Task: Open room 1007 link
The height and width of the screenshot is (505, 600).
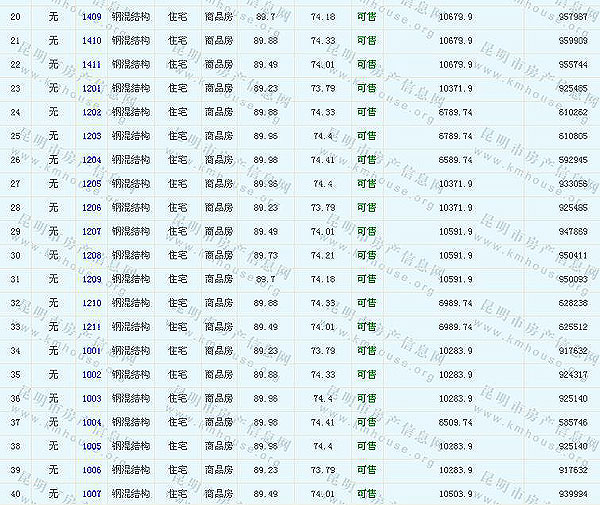Action: [x=91, y=494]
